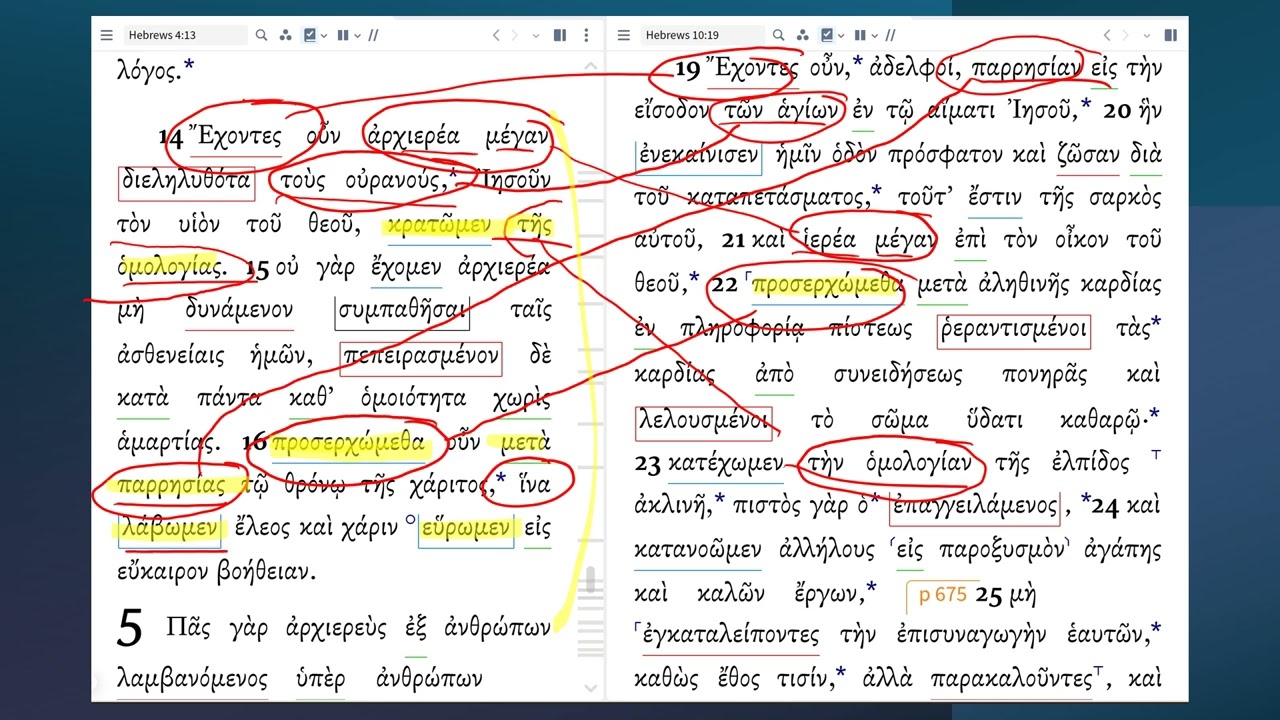Screen dimensions: 1280x720
Task: Click προσερχώμεθα in the Hebrews 10:19 panel
Action: (x=827, y=285)
